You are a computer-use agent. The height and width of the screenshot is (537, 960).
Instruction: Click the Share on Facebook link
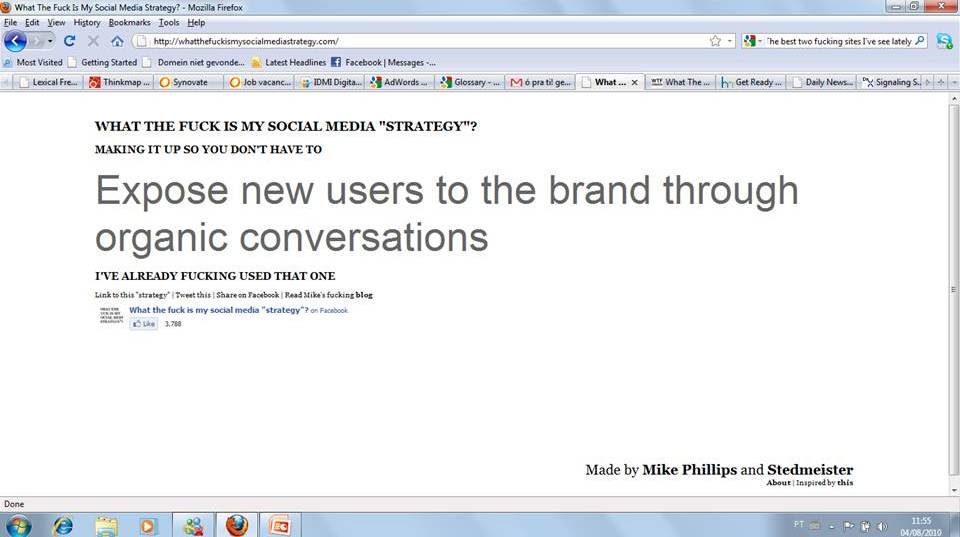pyautogui.click(x=247, y=295)
